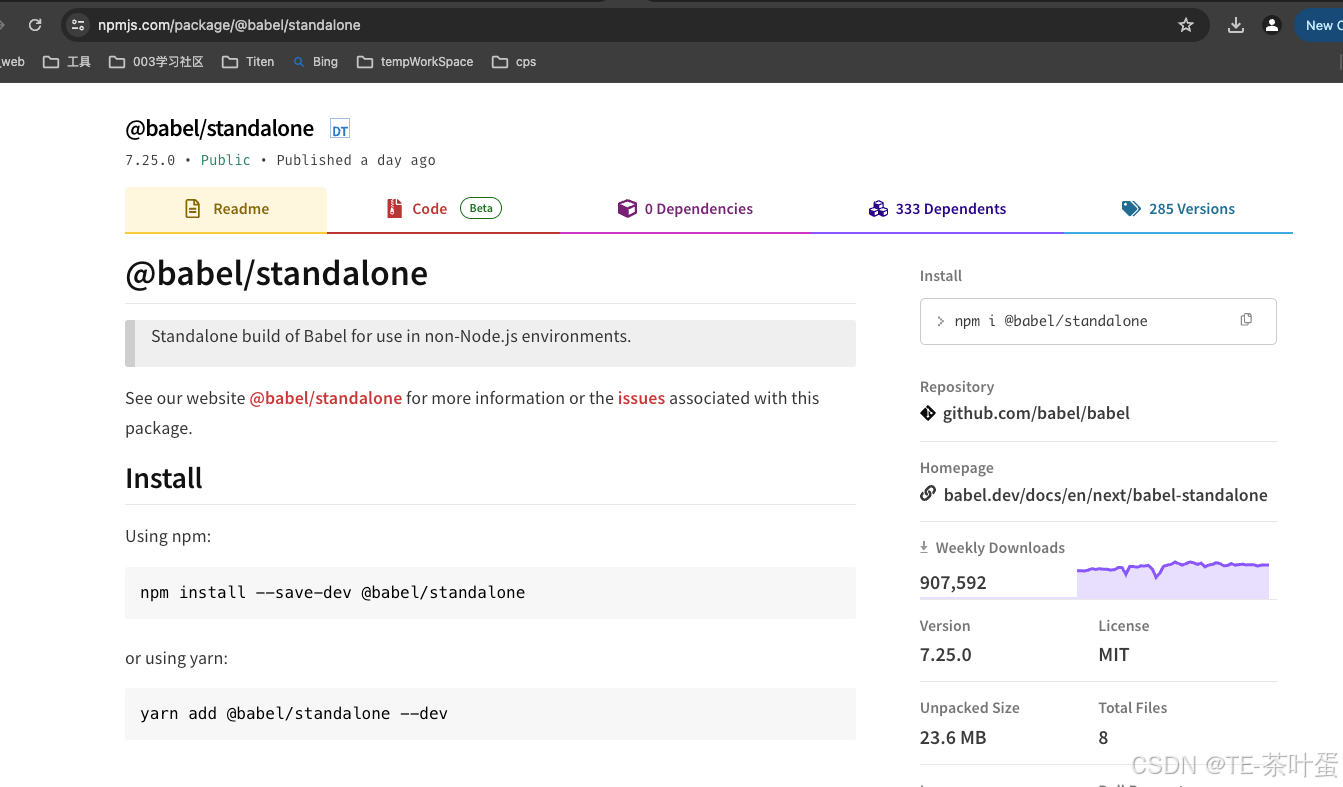This screenshot has height=787, width=1343.
Task: Open babel.dev/docs/en/next/babel-standalone homepage link
Action: 1106,494
